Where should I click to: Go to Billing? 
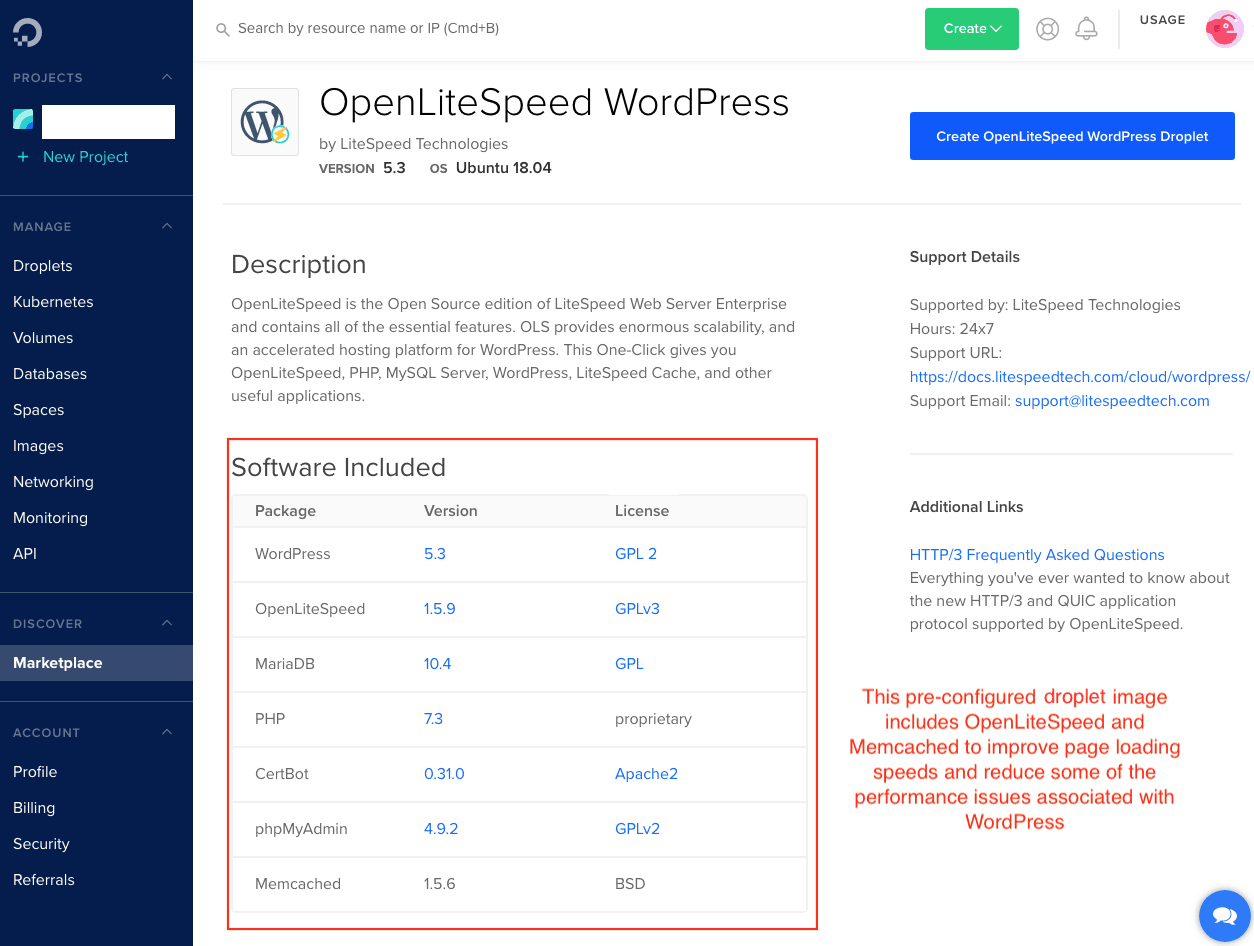pos(34,808)
